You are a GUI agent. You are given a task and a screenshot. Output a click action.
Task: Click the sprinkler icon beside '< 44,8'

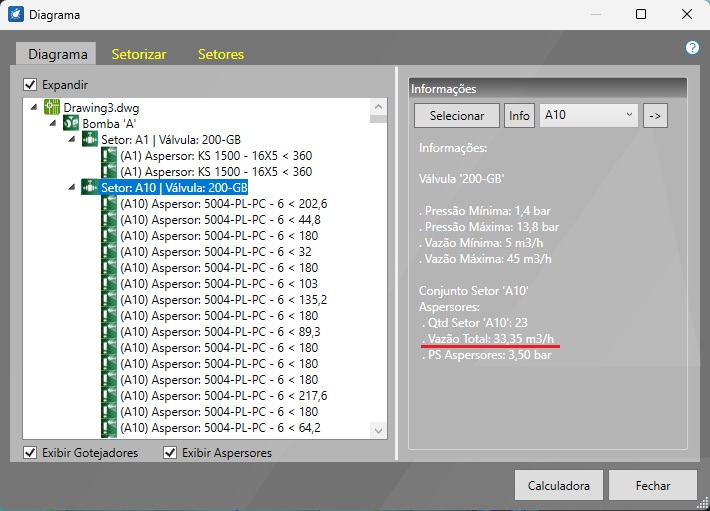pyautogui.click(x=109, y=220)
